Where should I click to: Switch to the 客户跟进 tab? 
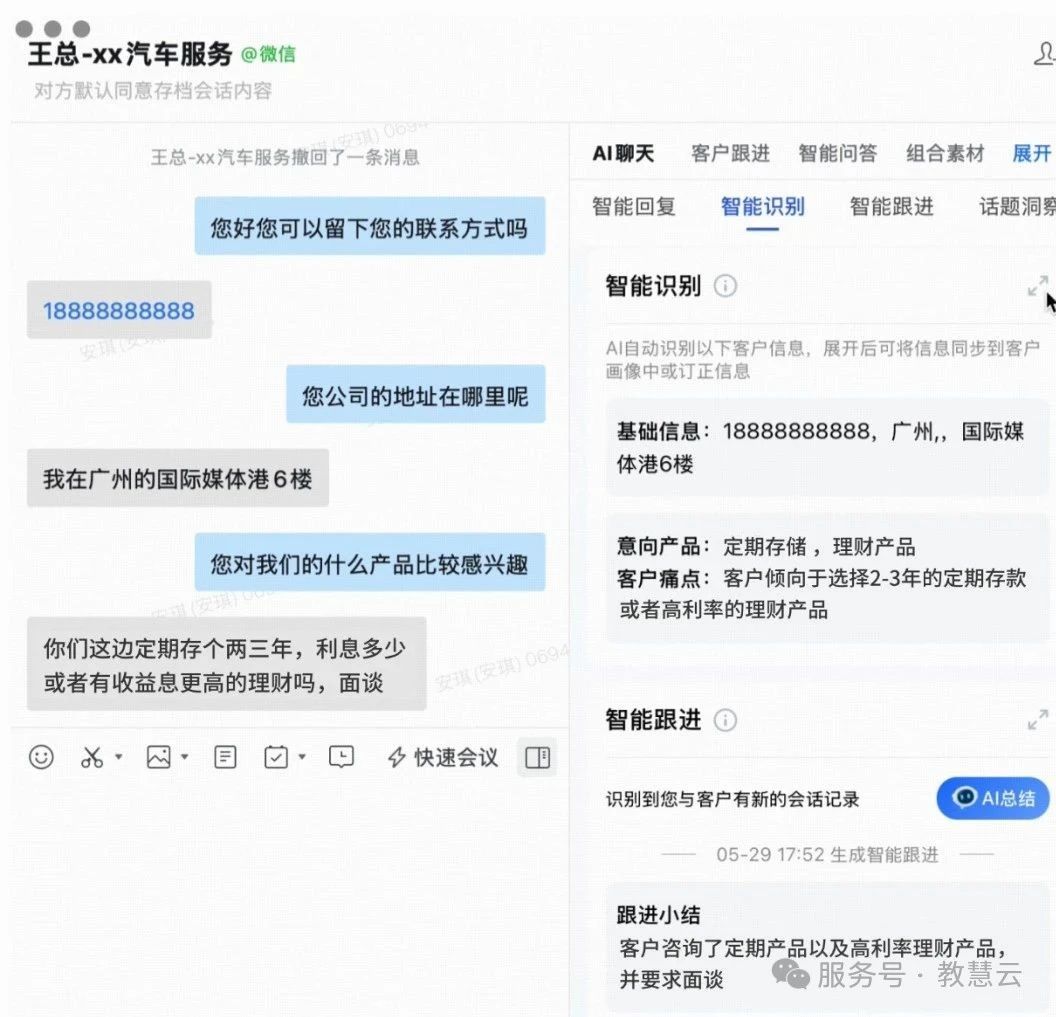(730, 153)
